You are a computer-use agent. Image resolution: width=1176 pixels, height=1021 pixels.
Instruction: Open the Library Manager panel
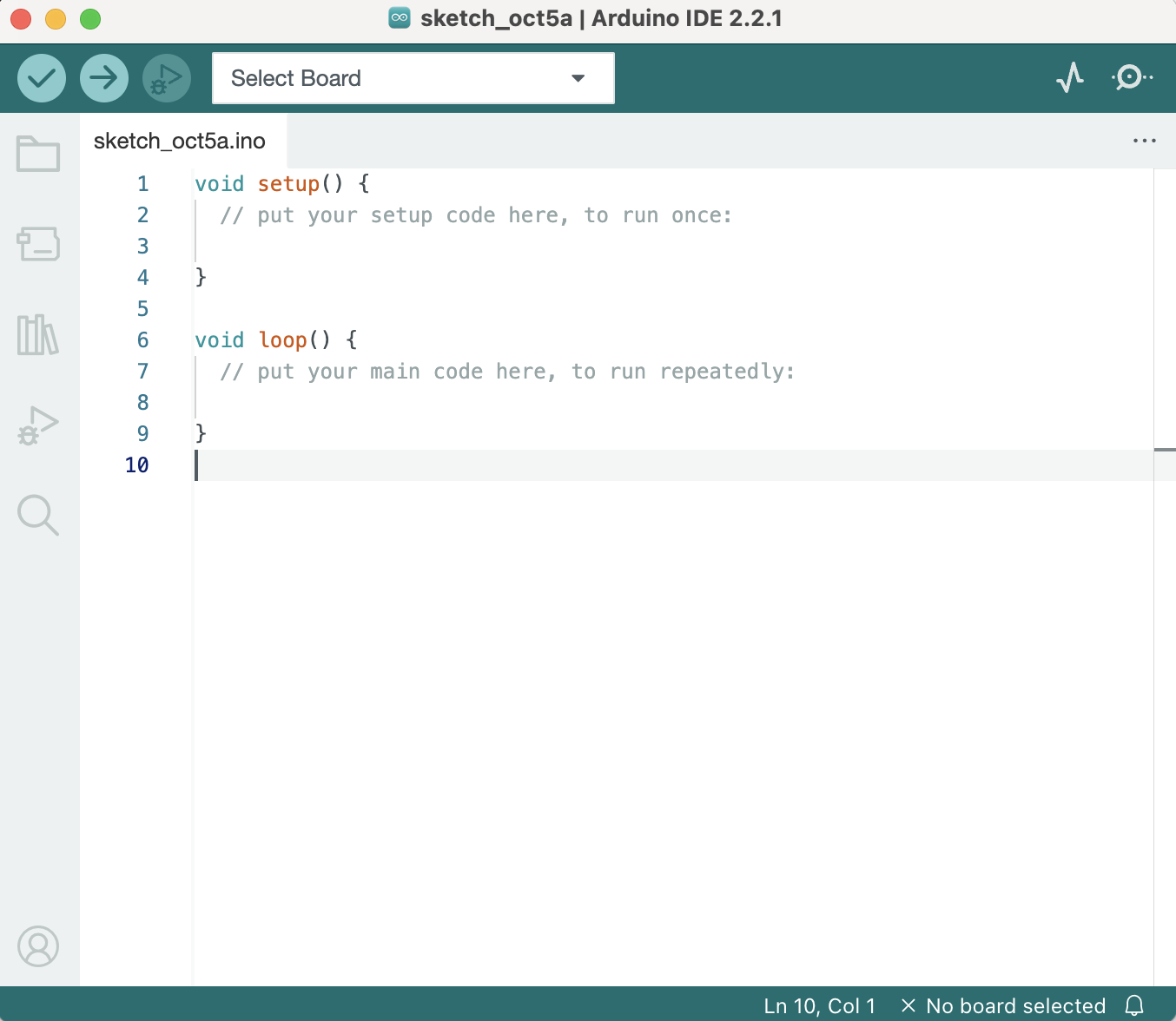pyautogui.click(x=38, y=334)
